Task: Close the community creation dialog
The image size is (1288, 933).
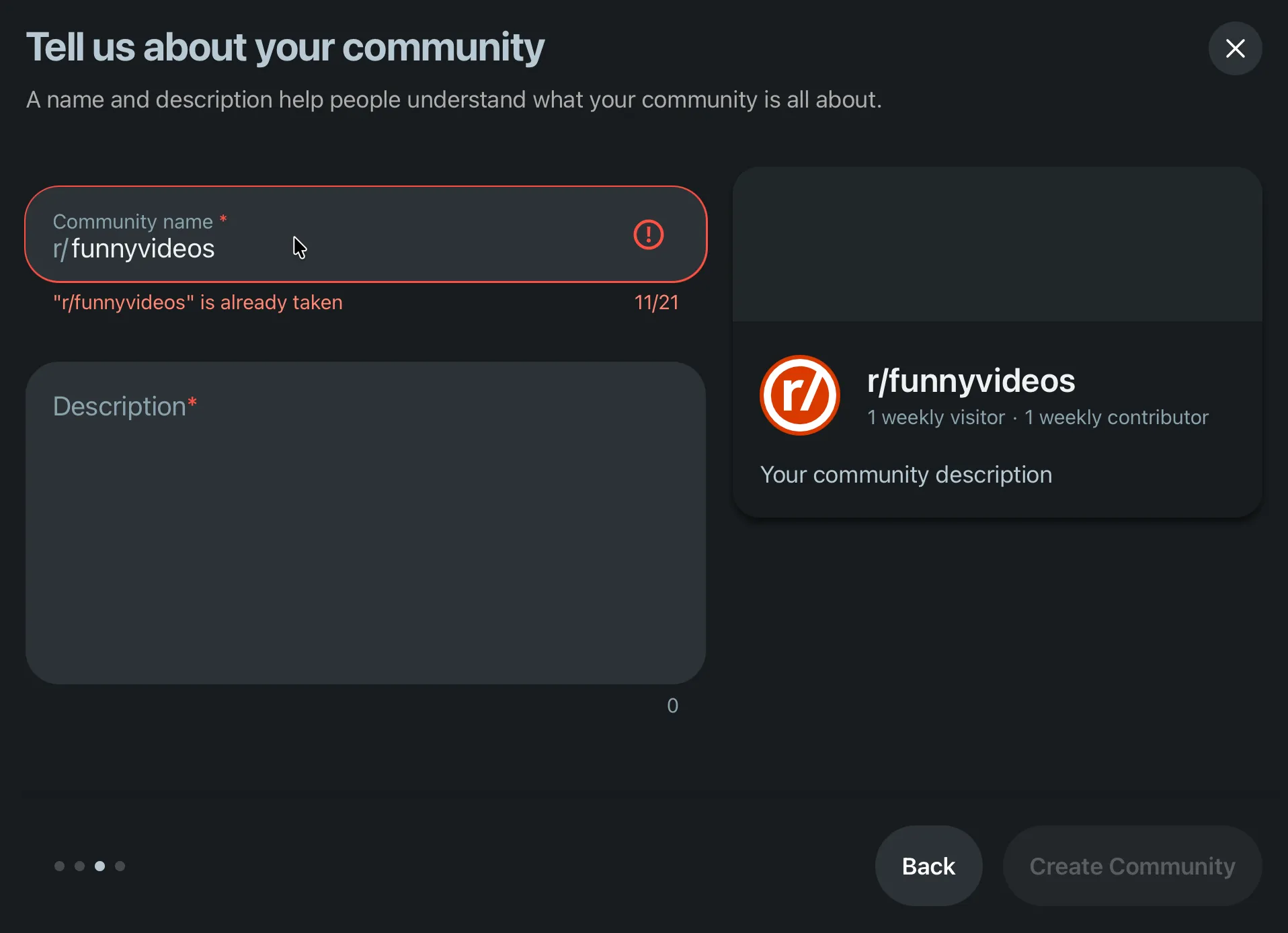Action: tap(1235, 48)
